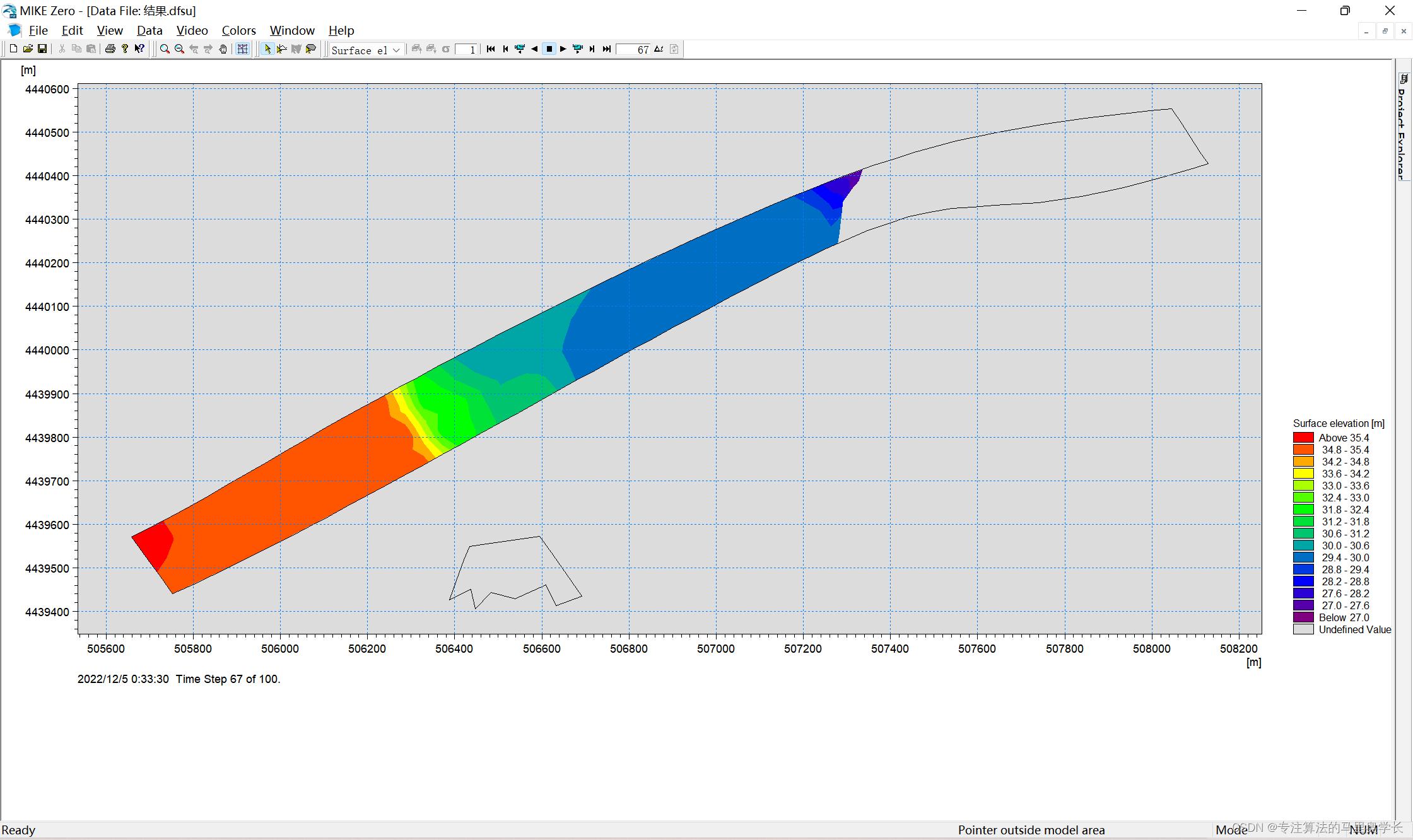Select the Zoom In tool

(165, 49)
